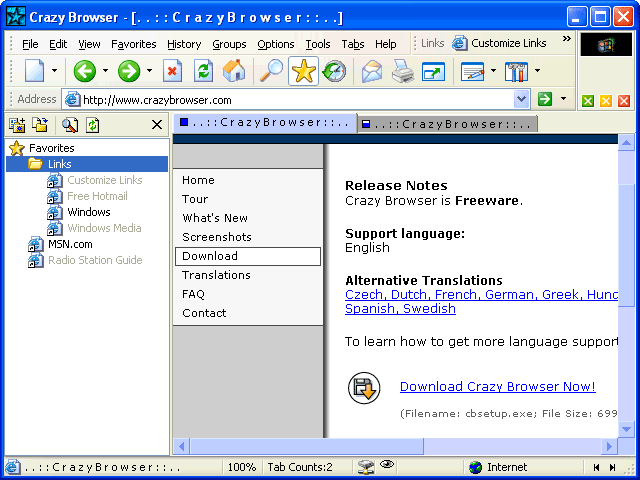The width and height of the screenshot is (640, 480).
Task: Toggle Favorites sidebar star button
Action: [303, 71]
